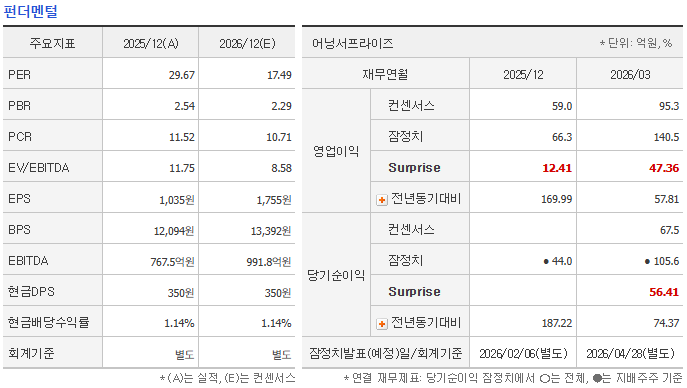
Task: Click 당기순이익 컨센서스 value 67.5
Action: (669, 230)
